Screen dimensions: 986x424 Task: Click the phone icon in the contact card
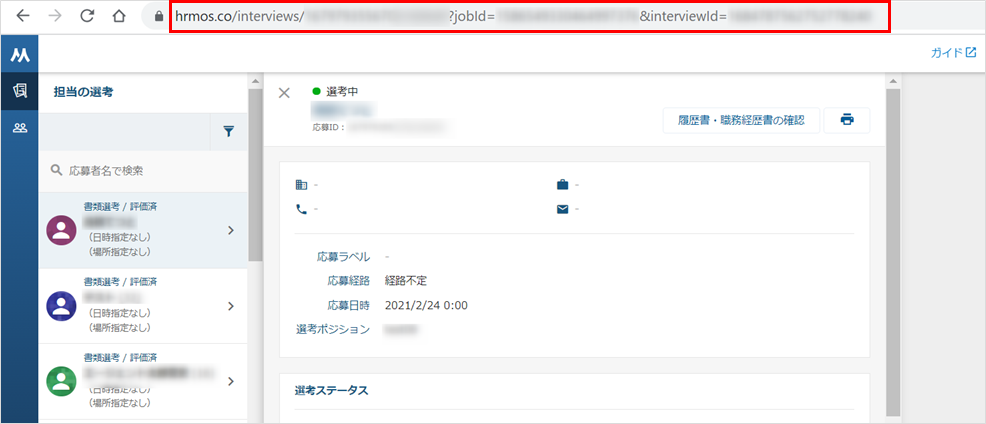click(x=301, y=209)
